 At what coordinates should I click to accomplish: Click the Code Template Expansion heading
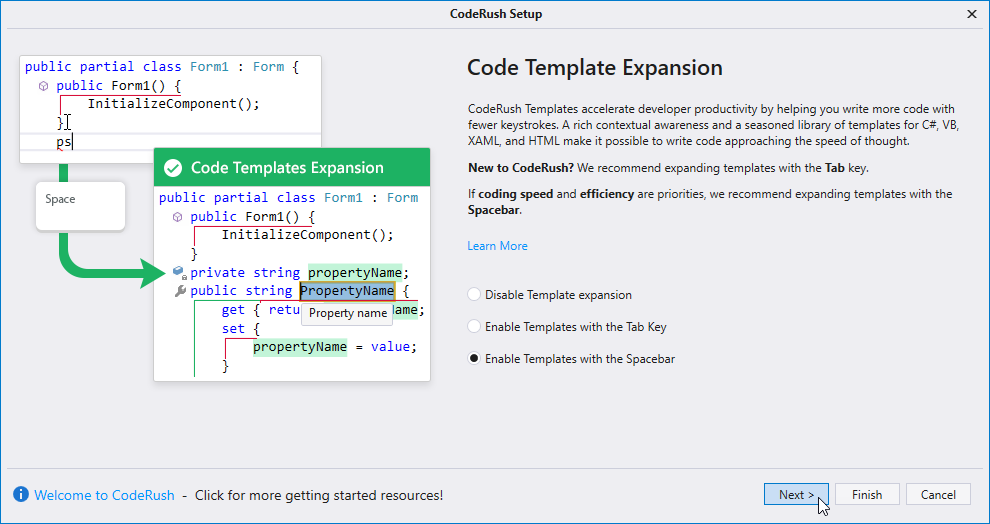click(595, 68)
